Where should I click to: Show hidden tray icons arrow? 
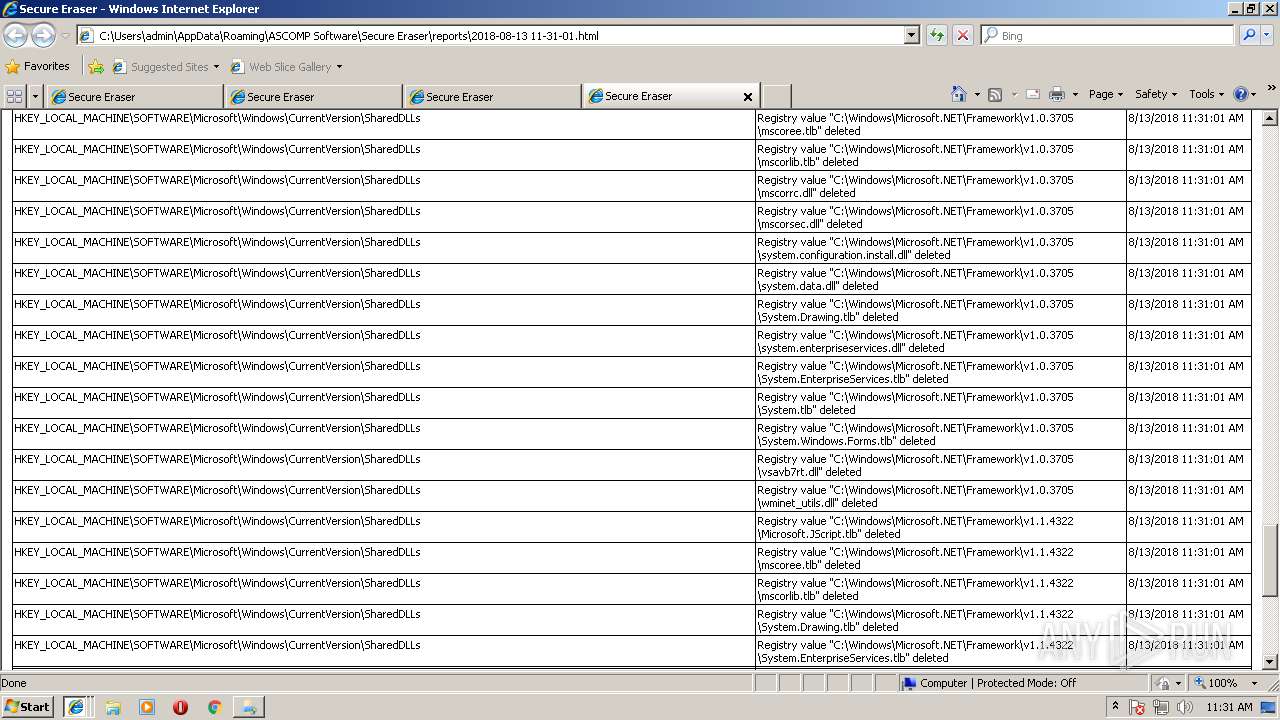click(x=1115, y=707)
